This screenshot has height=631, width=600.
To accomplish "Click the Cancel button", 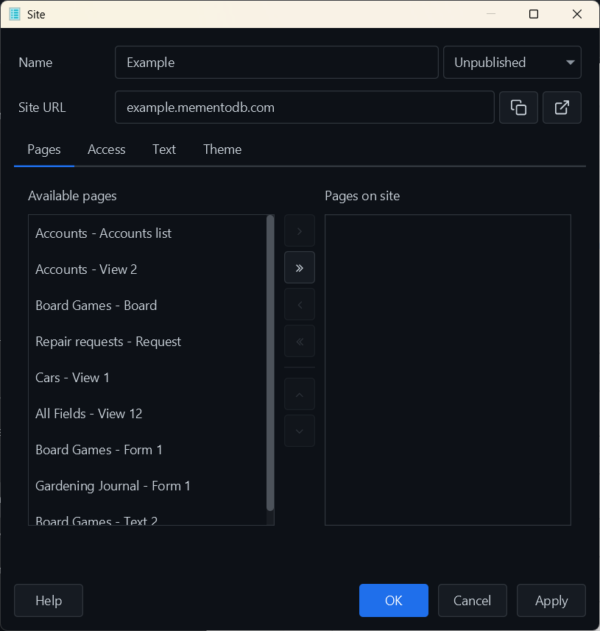I will [472, 600].
